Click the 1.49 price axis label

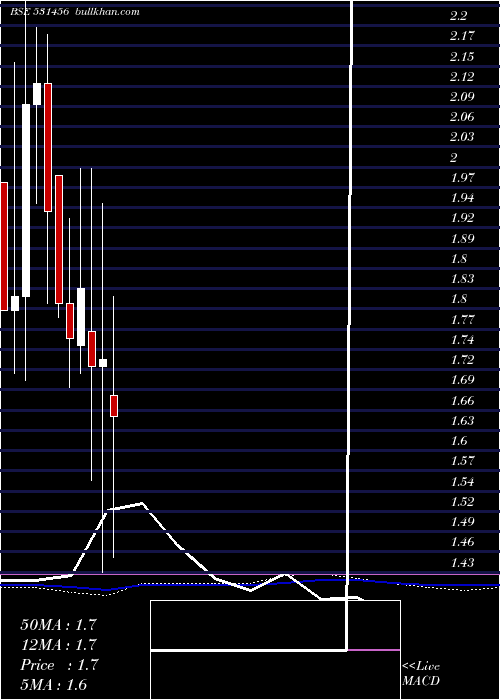(462, 522)
